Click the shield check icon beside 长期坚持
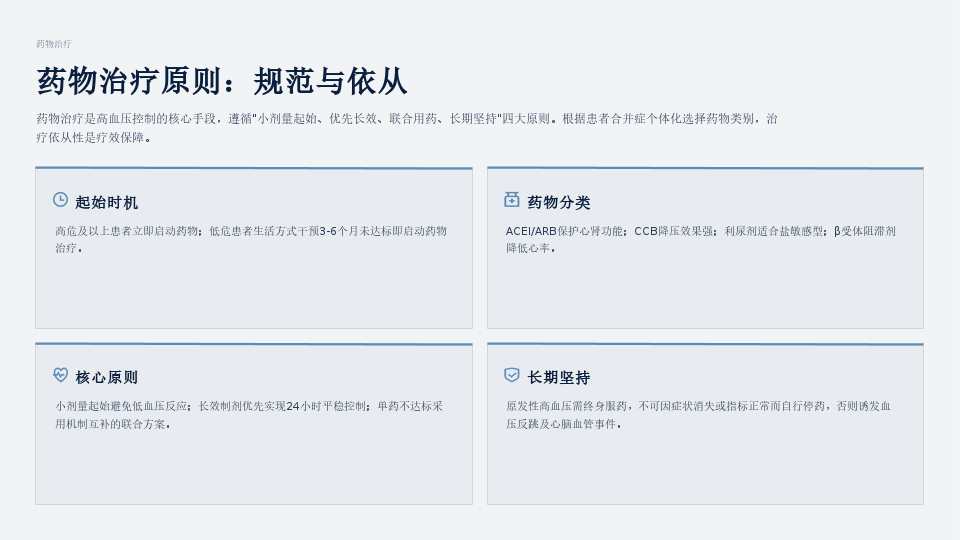This screenshot has height=540, width=960. (512, 375)
